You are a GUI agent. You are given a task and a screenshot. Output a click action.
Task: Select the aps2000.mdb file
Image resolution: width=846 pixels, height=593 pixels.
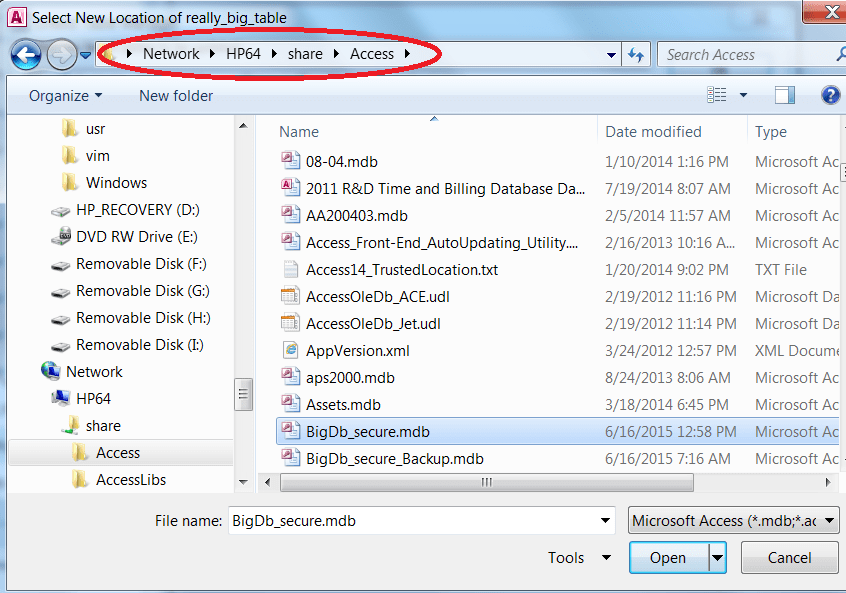pyautogui.click(x=350, y=378)
